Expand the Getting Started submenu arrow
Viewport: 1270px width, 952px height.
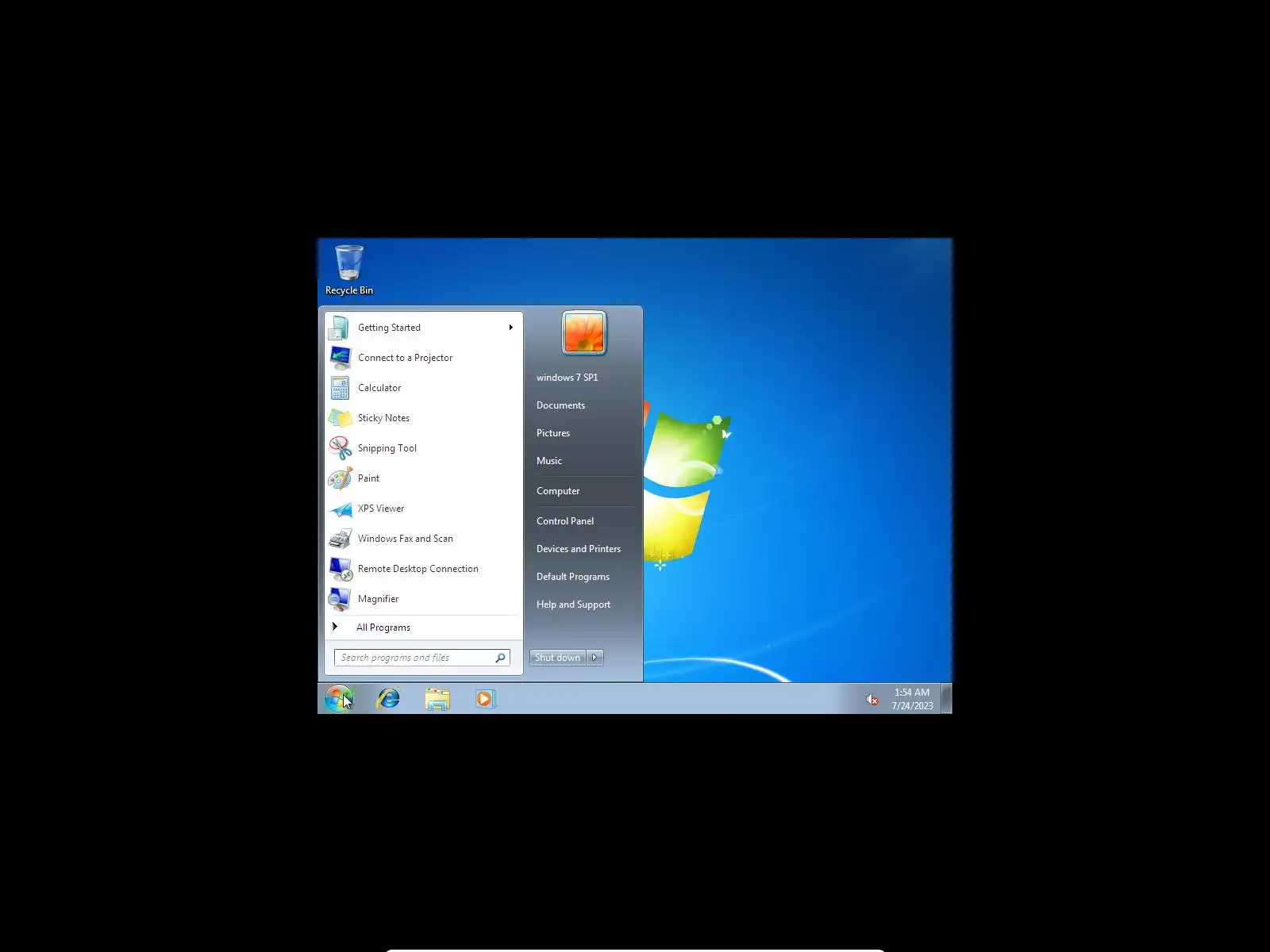(511, 328)
